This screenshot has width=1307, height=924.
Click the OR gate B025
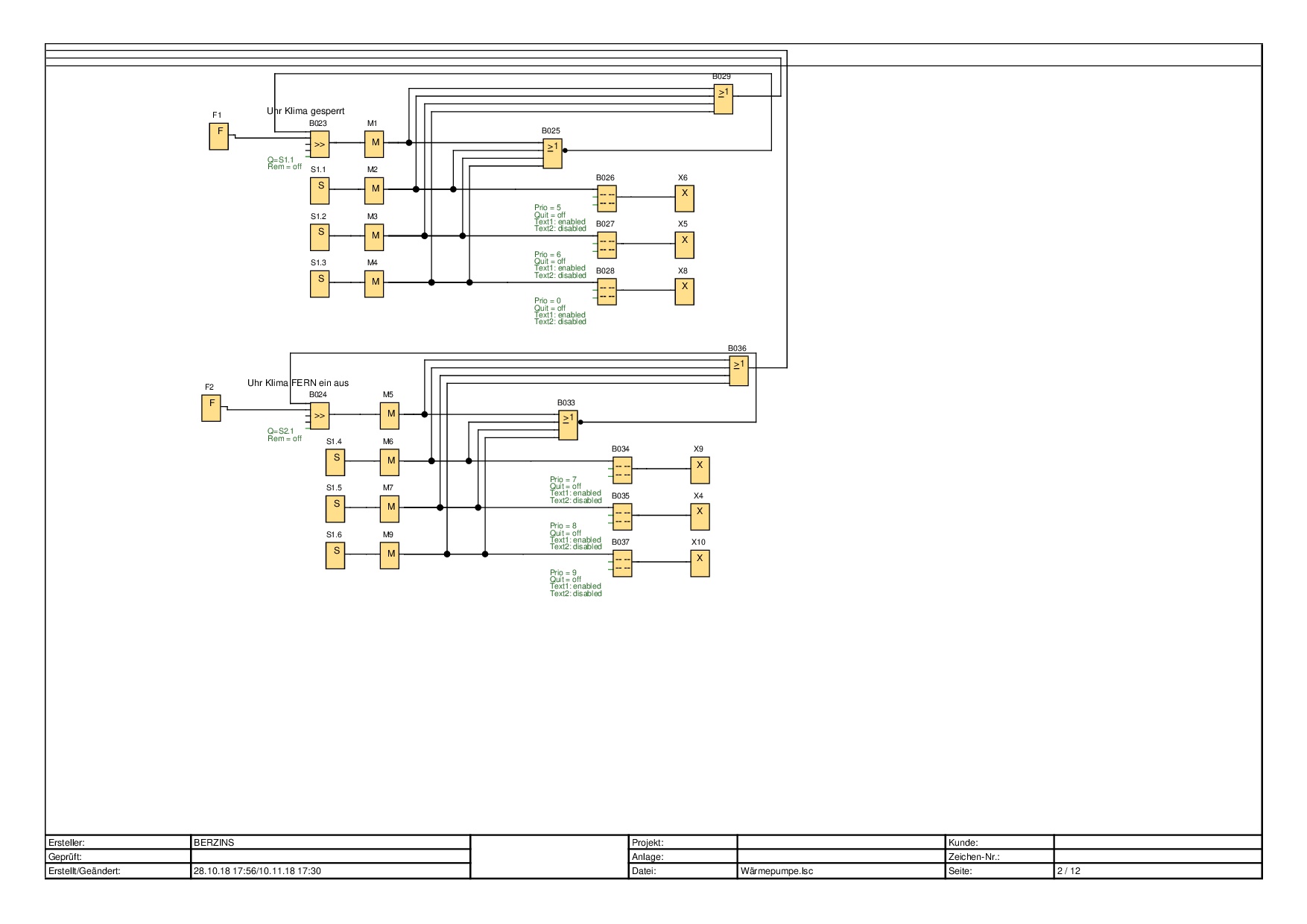(x=552, y=154)
